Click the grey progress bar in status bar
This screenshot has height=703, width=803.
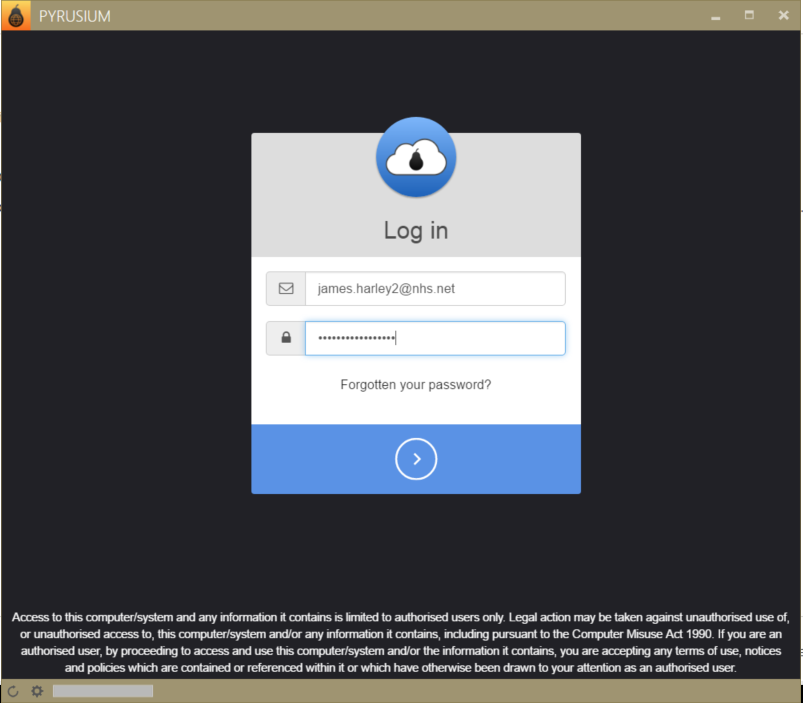click(103, 691)
